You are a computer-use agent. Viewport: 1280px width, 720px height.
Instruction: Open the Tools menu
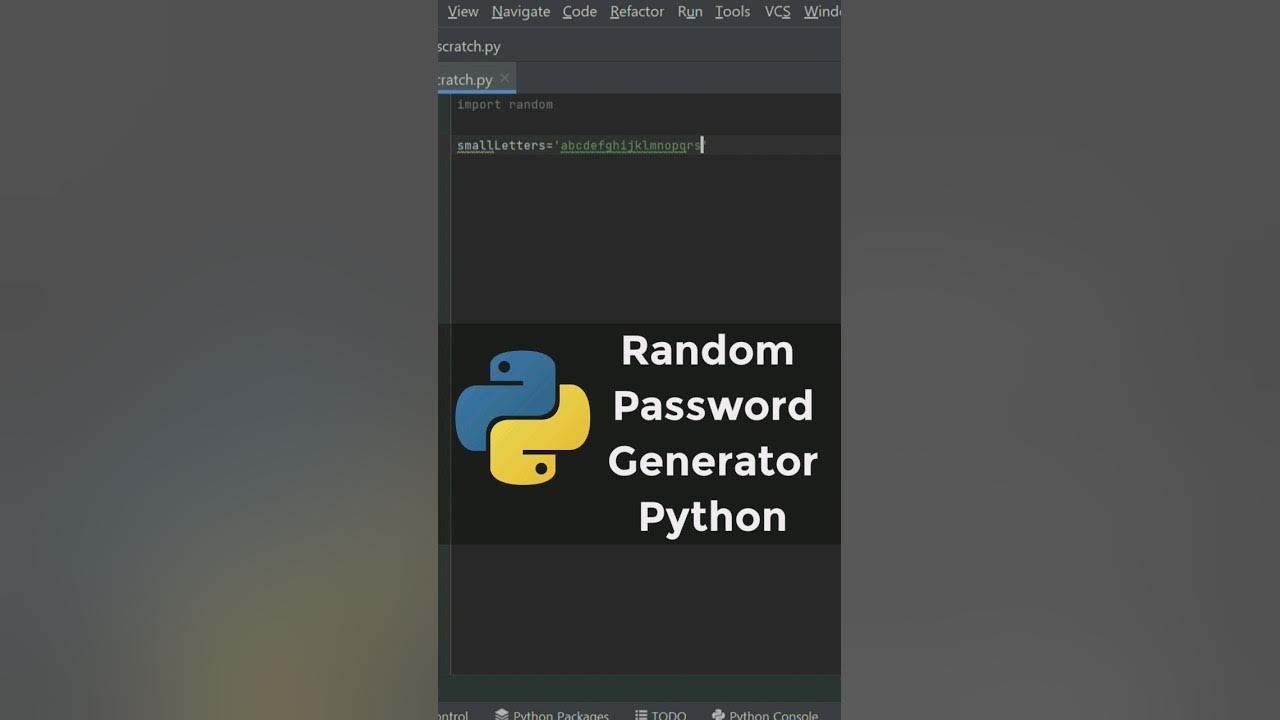[x=732, y=12]
